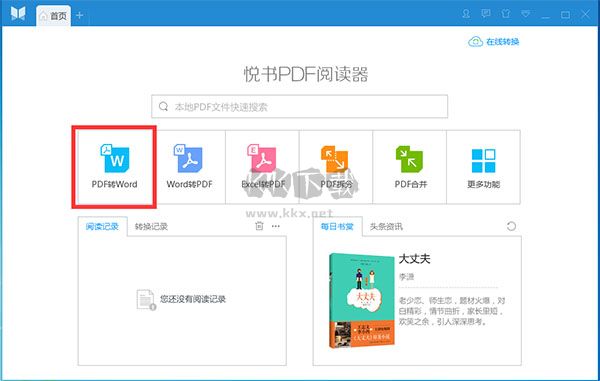Click the 大丈夫 book title
600x381 pixels.
(414, 259)
